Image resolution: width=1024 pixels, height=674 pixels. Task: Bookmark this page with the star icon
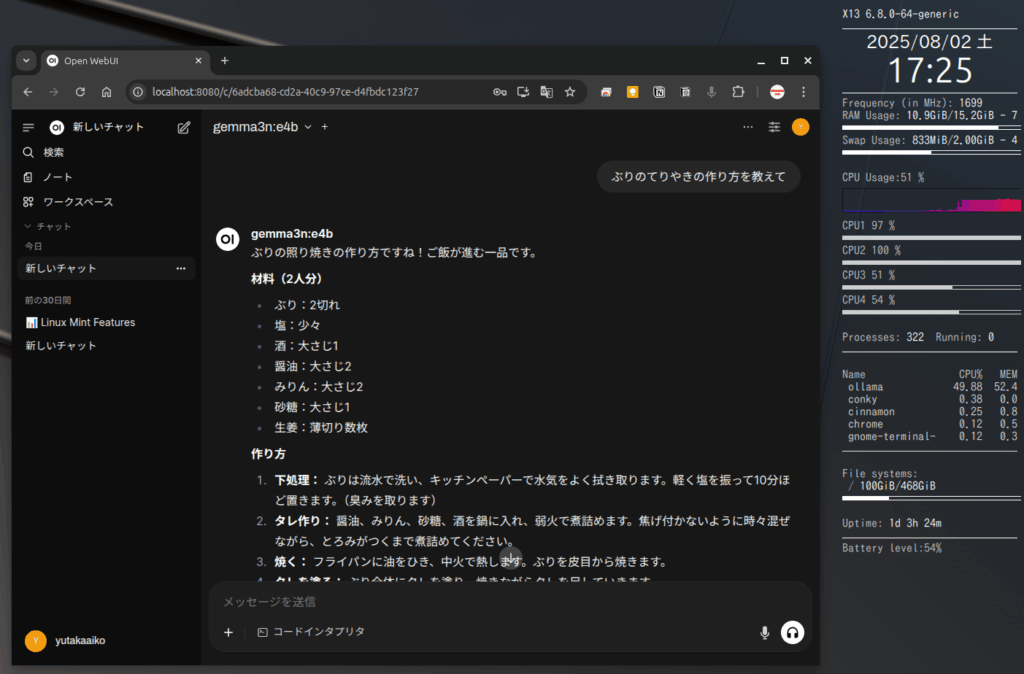click(x=570, y=92)
